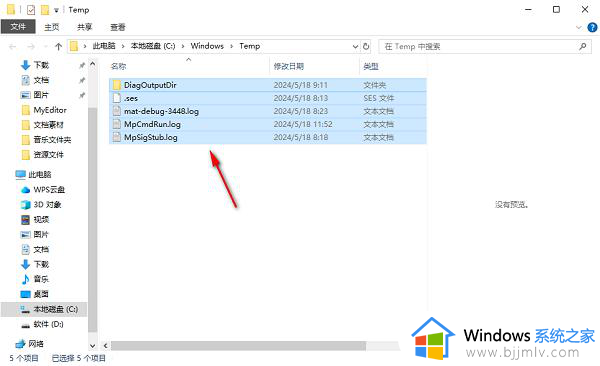
Task: Expand the ribbon using the chevron
Action: click(x=579, y=27)
